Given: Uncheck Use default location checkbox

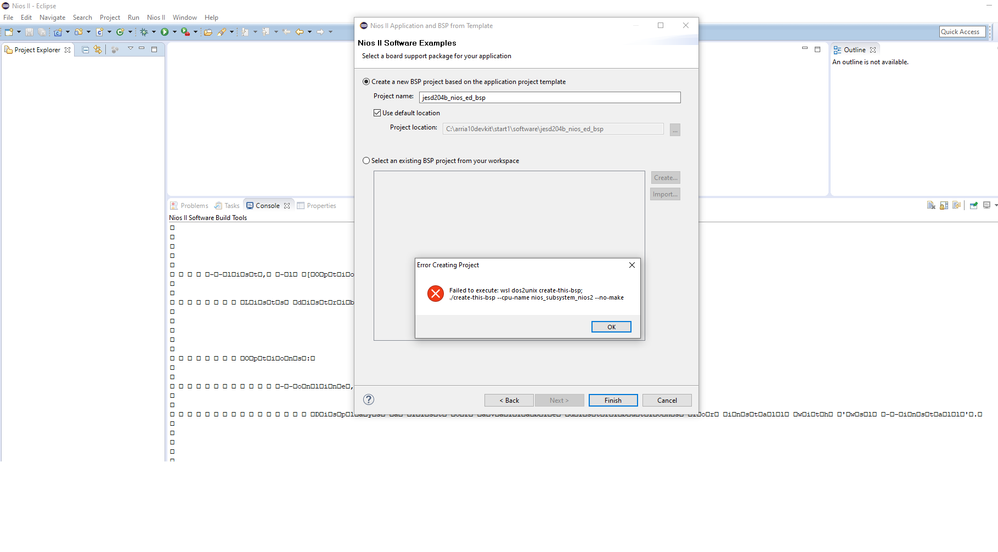Looking at the screenshot, I should pyautogui.click(x=377, y=113).
